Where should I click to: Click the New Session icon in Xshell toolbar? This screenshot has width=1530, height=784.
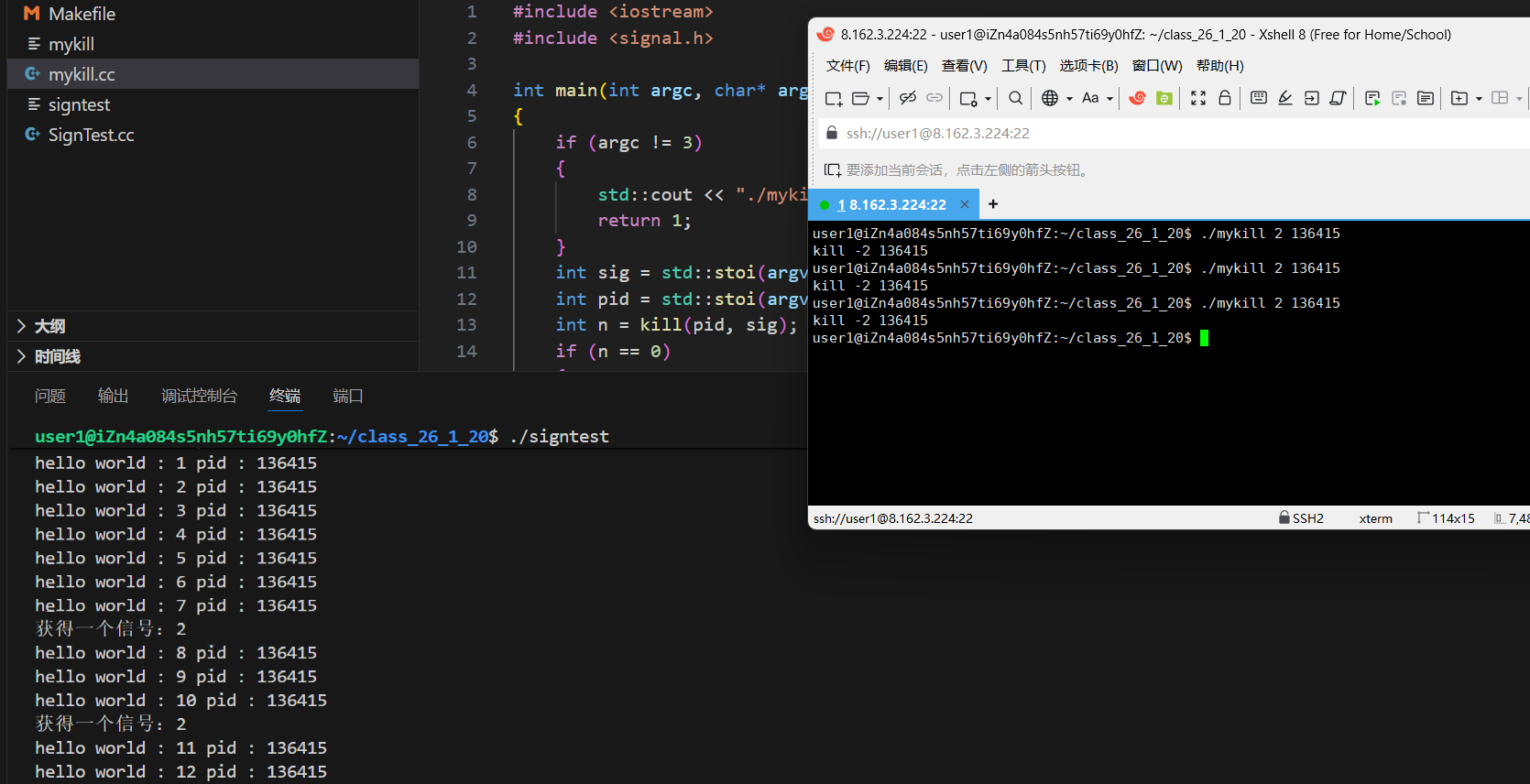point(834,98)
